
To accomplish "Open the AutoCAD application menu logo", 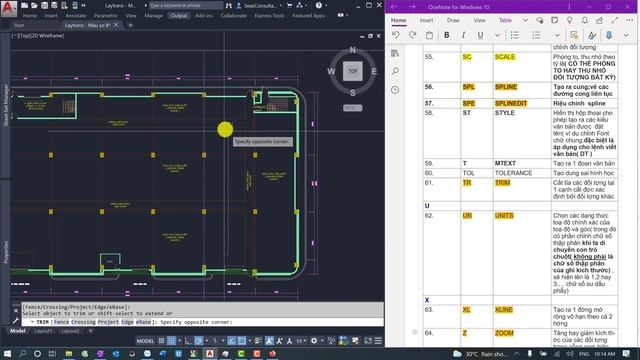I will coord(8,8).
